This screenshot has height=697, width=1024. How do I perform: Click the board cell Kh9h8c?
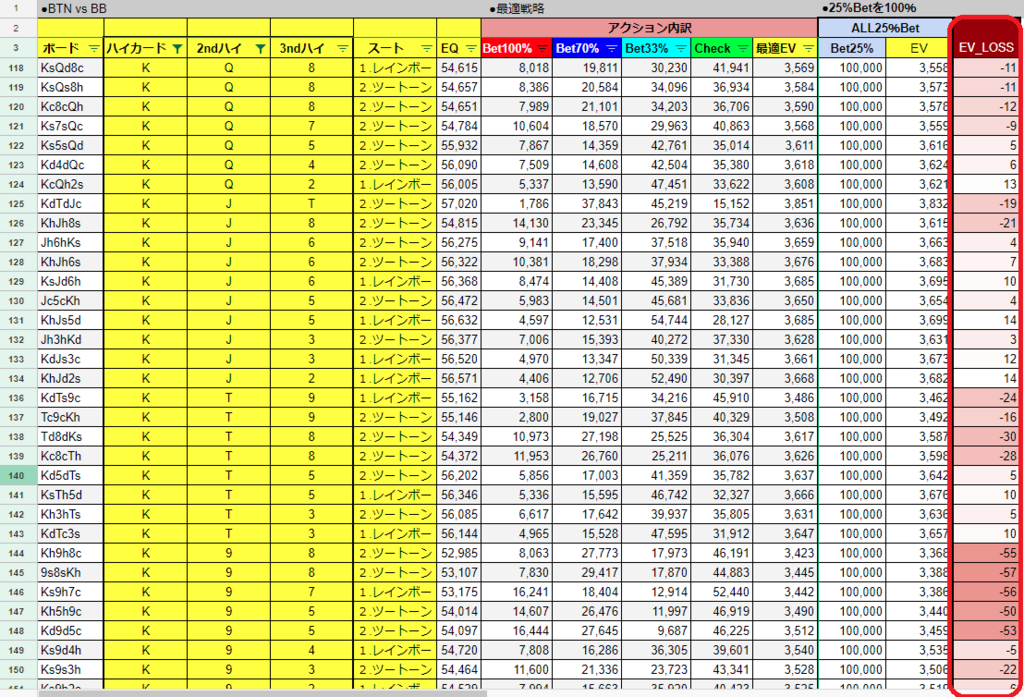click(71, 553)
